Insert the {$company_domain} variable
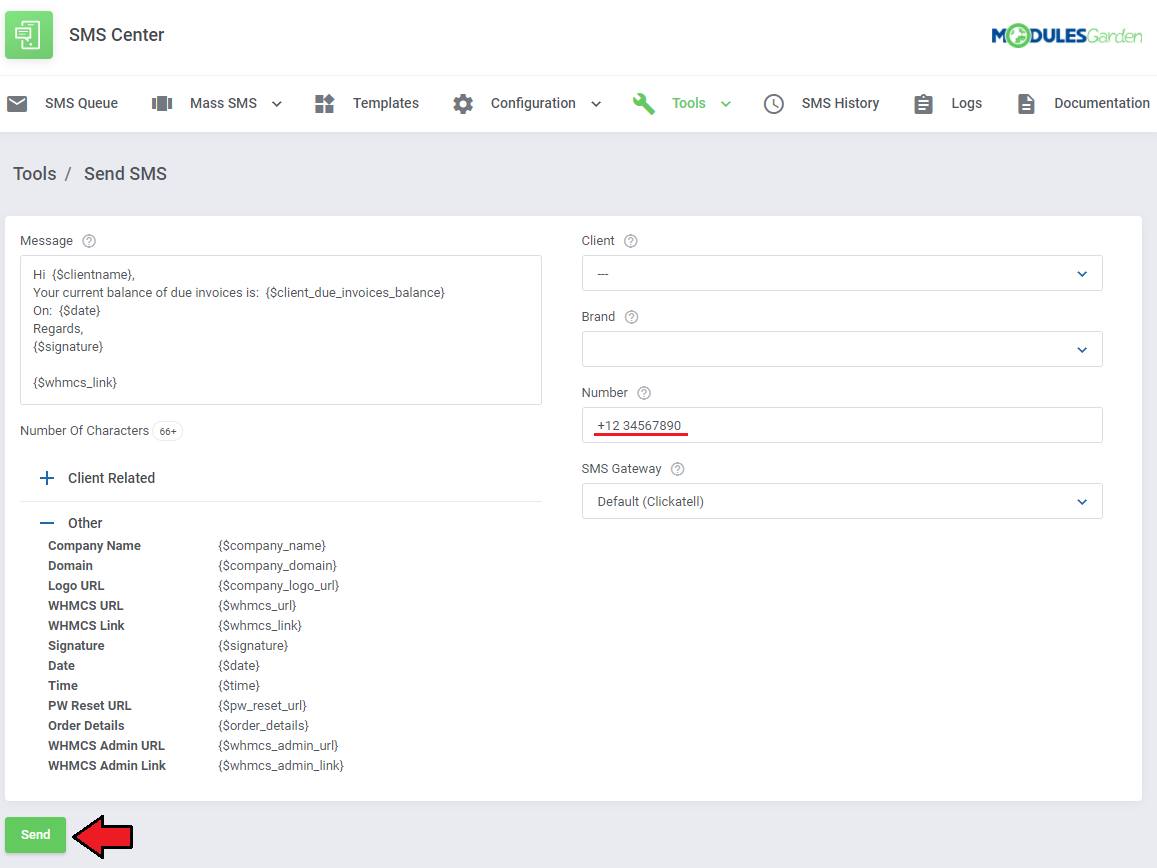The image size is (1157, 868). tap(277, 566)
